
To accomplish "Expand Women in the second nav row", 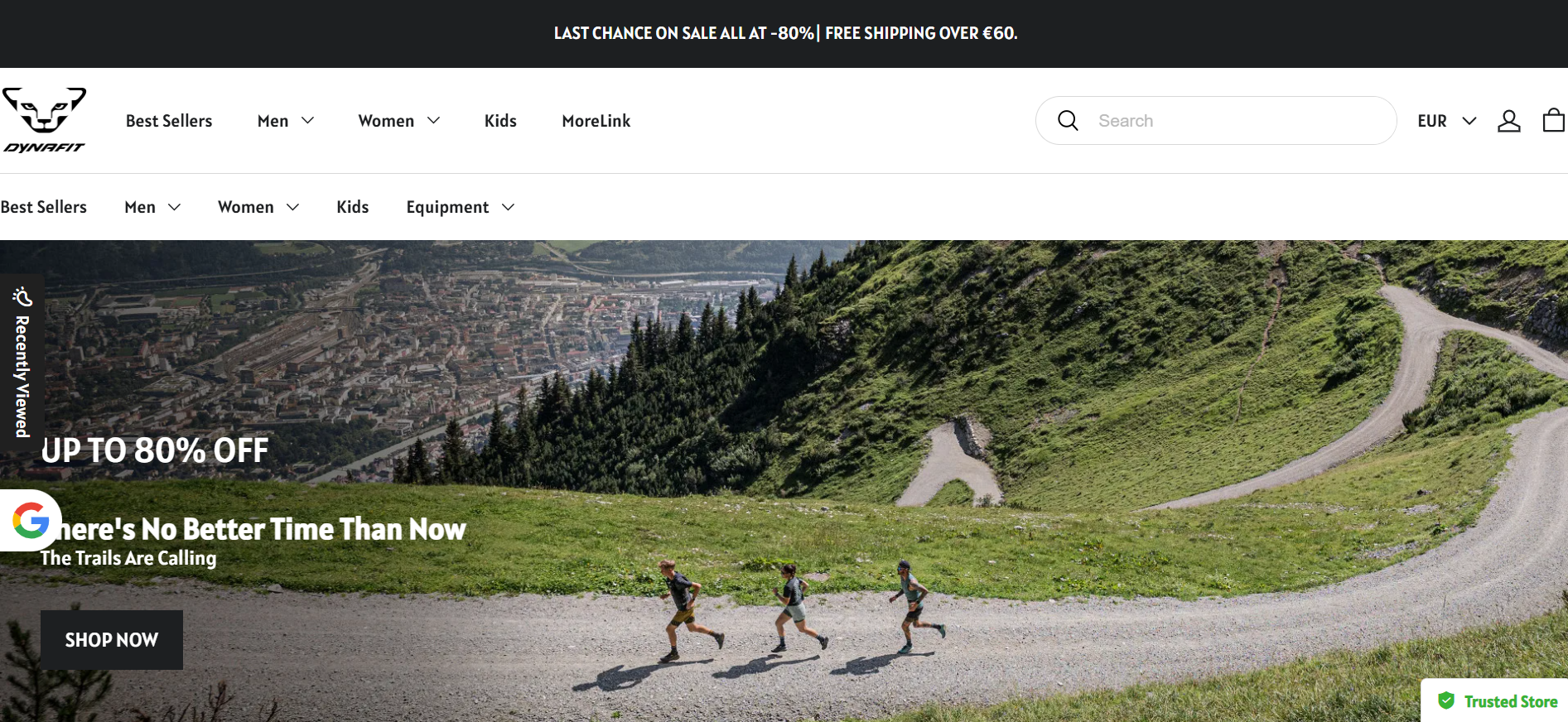I will point(258,207).
